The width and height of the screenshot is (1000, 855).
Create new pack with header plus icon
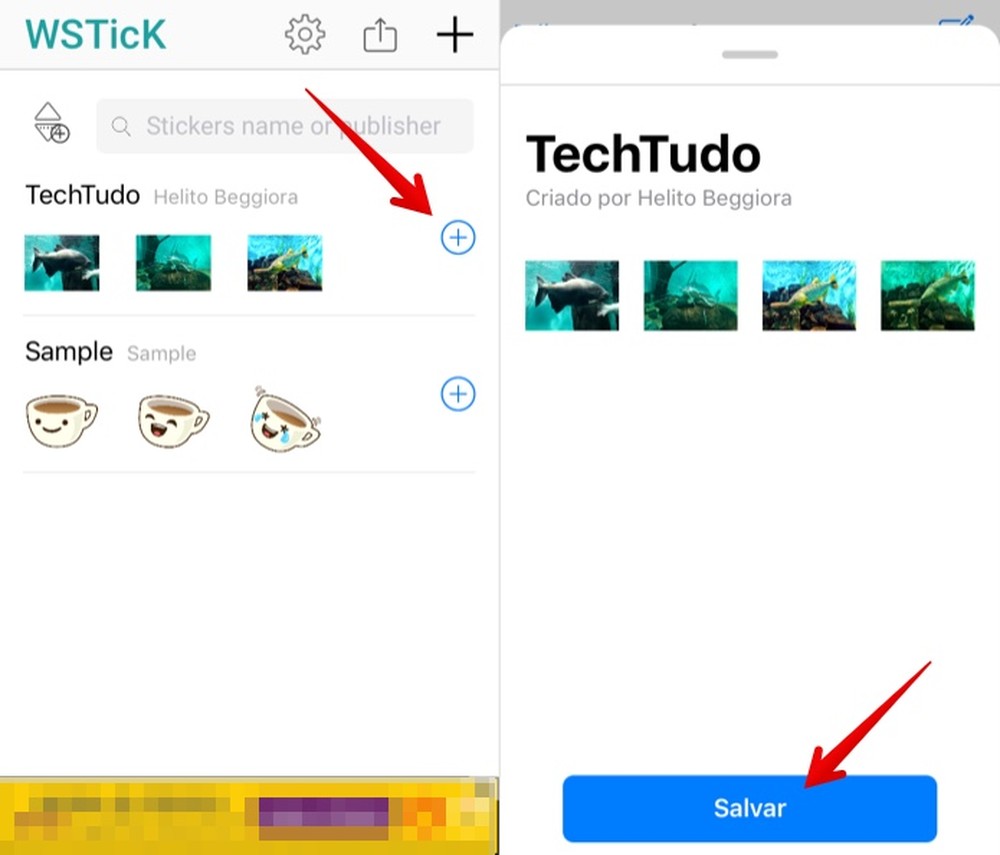(x=455, y=34)
